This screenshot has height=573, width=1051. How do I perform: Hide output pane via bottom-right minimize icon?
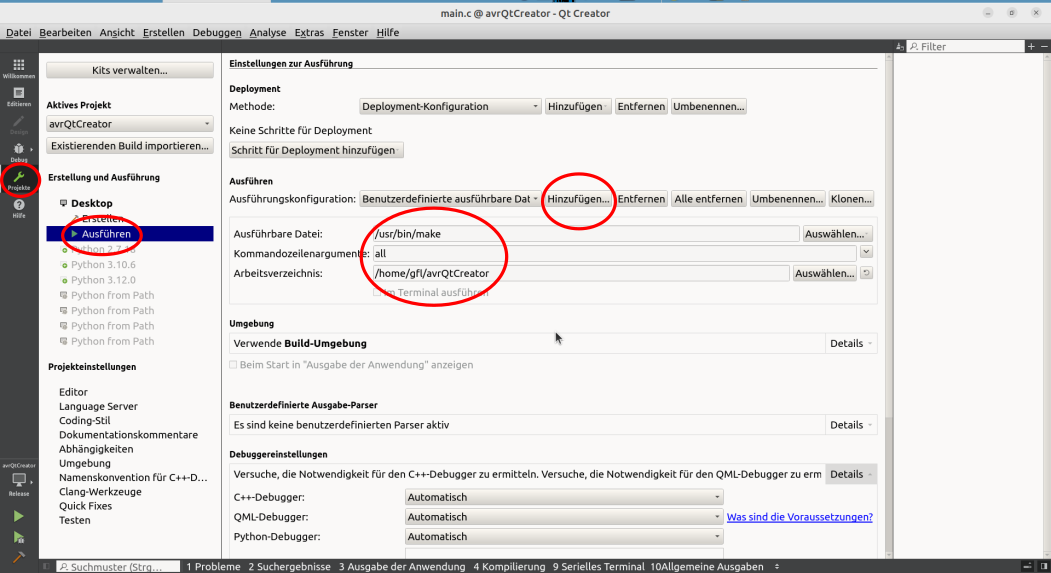[x=1028, y=567]
